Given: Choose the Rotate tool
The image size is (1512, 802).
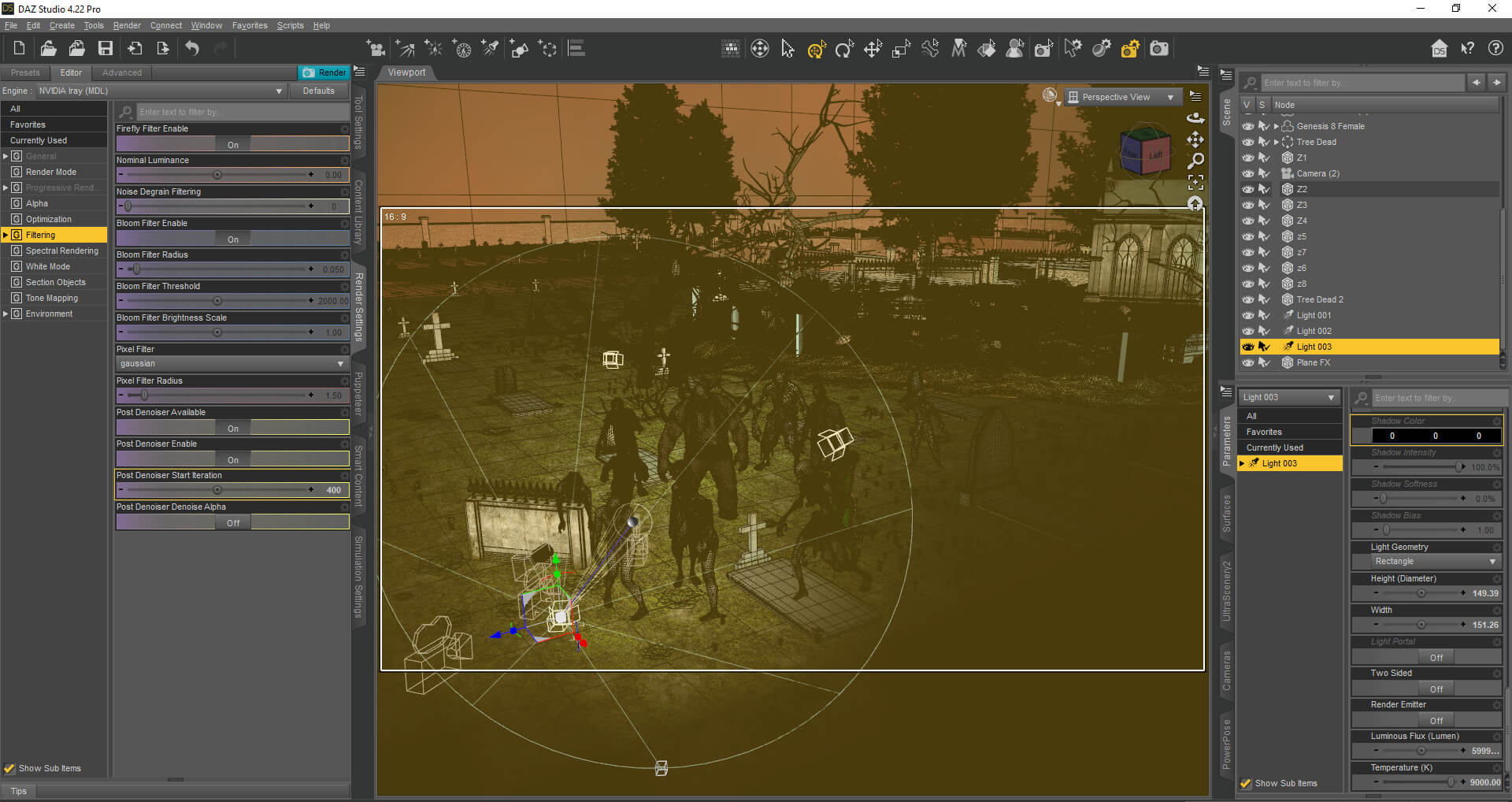Looking at the screenshot, I should point(844,49).
